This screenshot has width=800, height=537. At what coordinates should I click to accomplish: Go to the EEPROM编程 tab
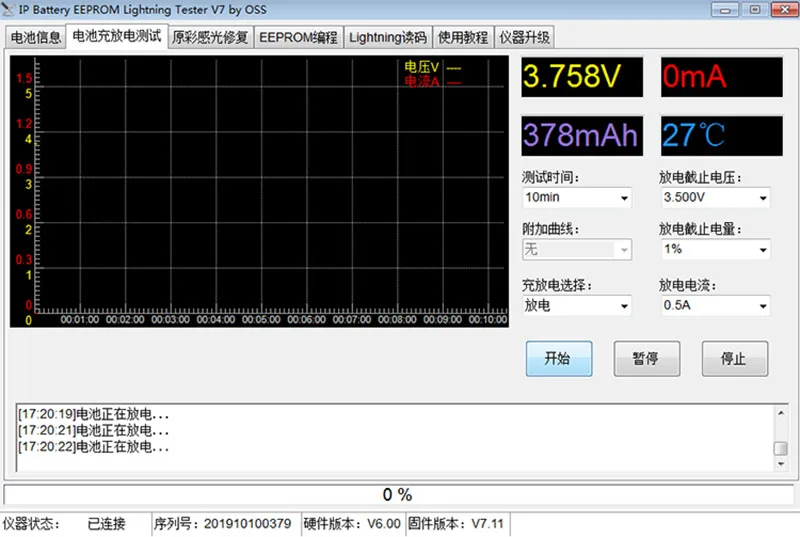pos(298,37)
